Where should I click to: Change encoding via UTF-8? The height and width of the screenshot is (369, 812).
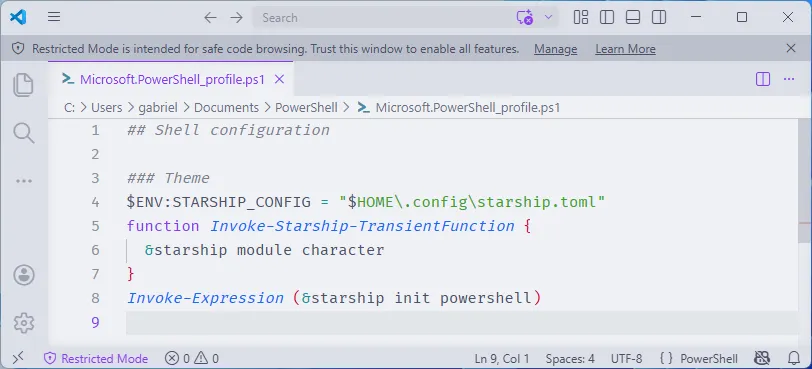[627, 359]
